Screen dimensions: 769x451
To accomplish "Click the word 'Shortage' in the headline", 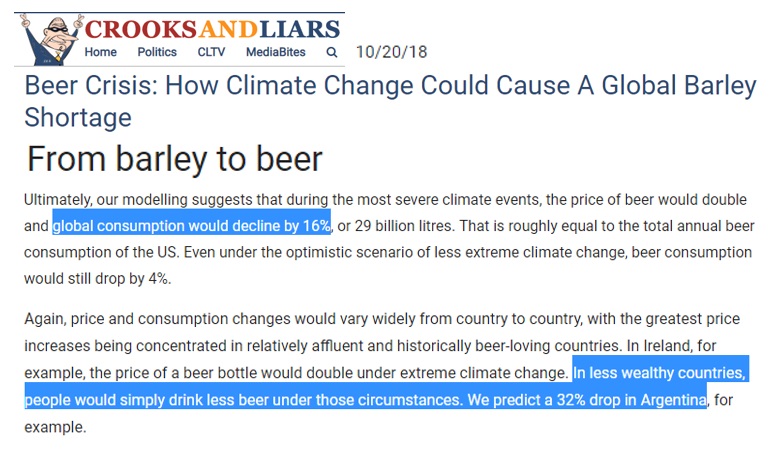I will [x=78, y=118].
